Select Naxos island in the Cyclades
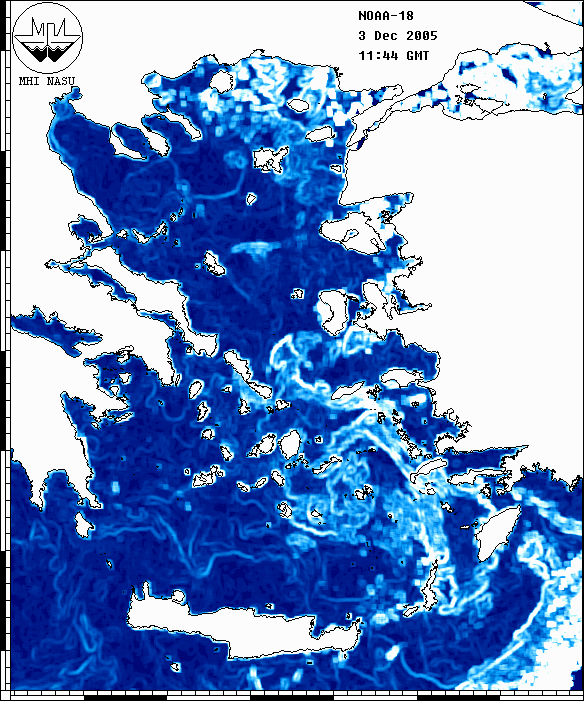The image size is (584, 701). [290, 444]
